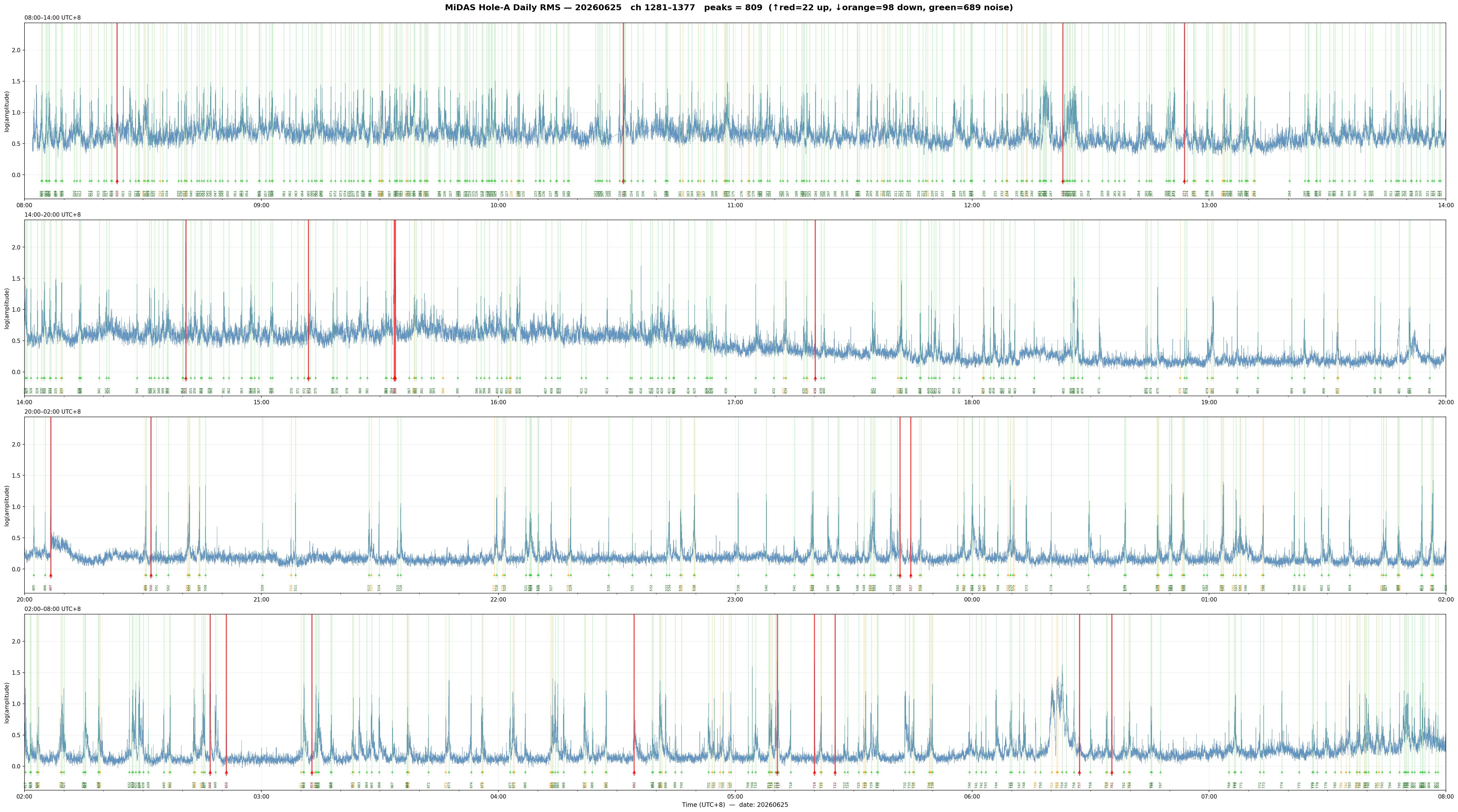Click the 04:00 time tick label
Image resolution: width=1458 pixels, height=812 pixels.
click(498, 797)
